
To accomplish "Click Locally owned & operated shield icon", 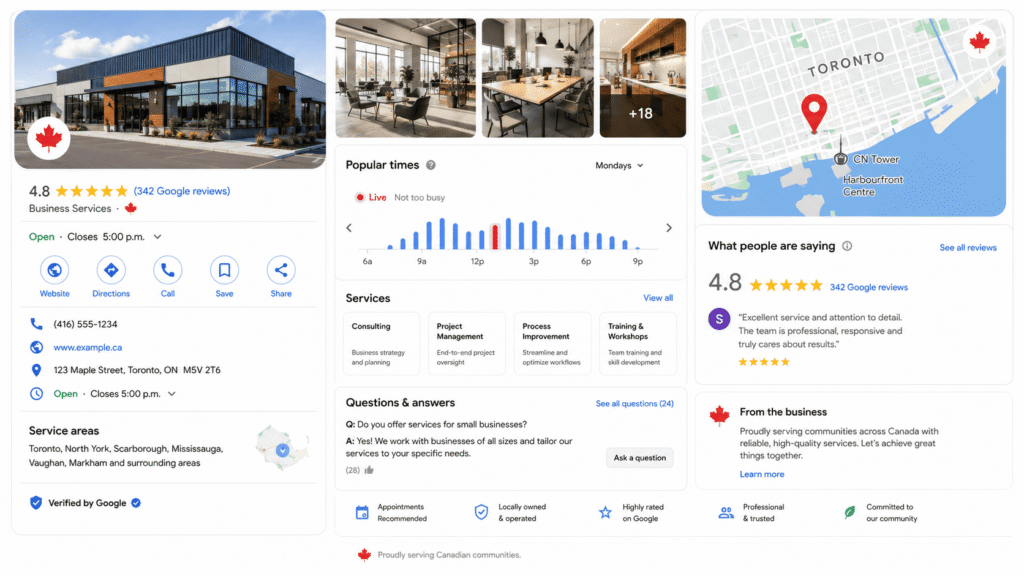I will [481, 513].
